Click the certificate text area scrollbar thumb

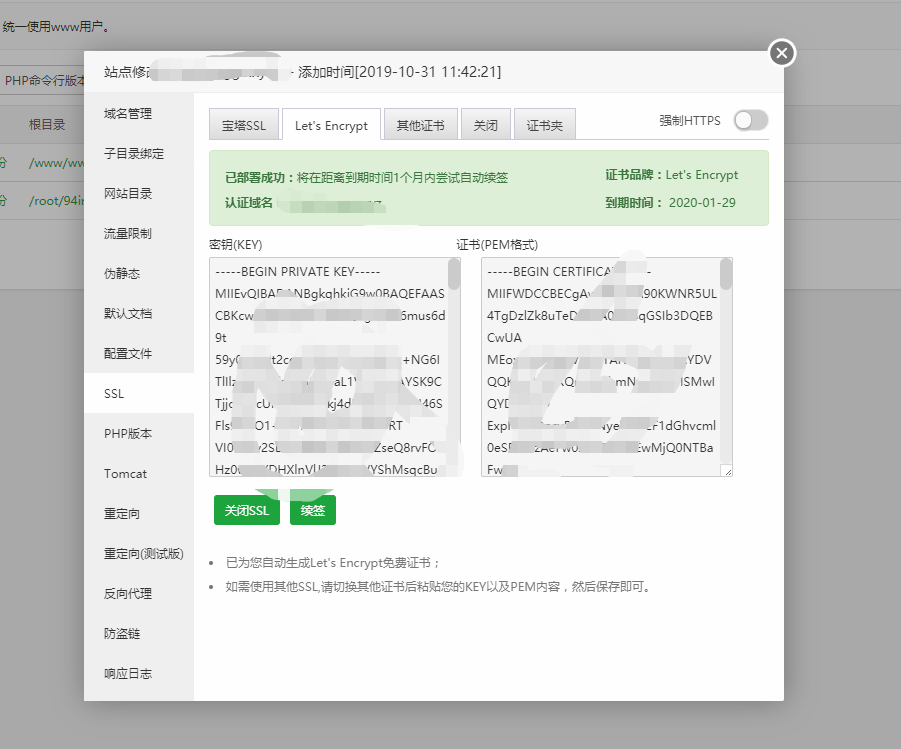(x=726, y=274)
